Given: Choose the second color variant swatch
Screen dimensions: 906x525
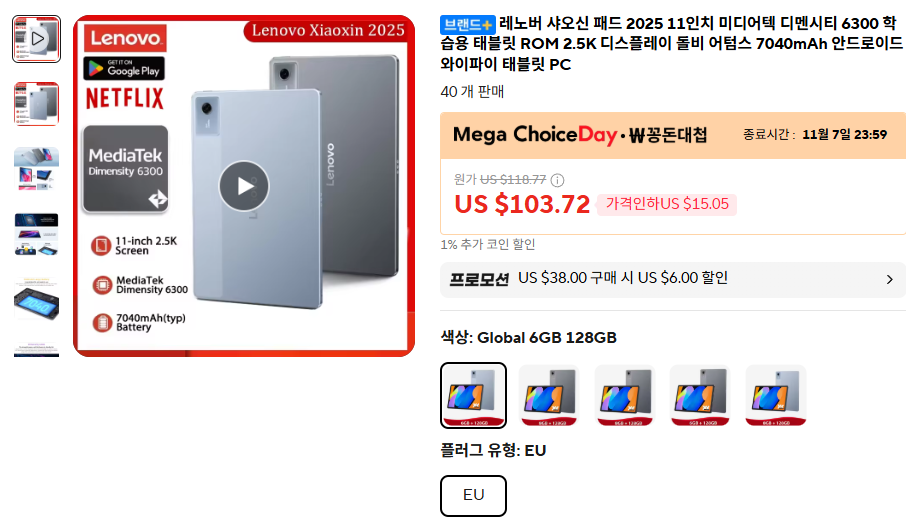Looking at the screenshot, I should tap(549, 396).
